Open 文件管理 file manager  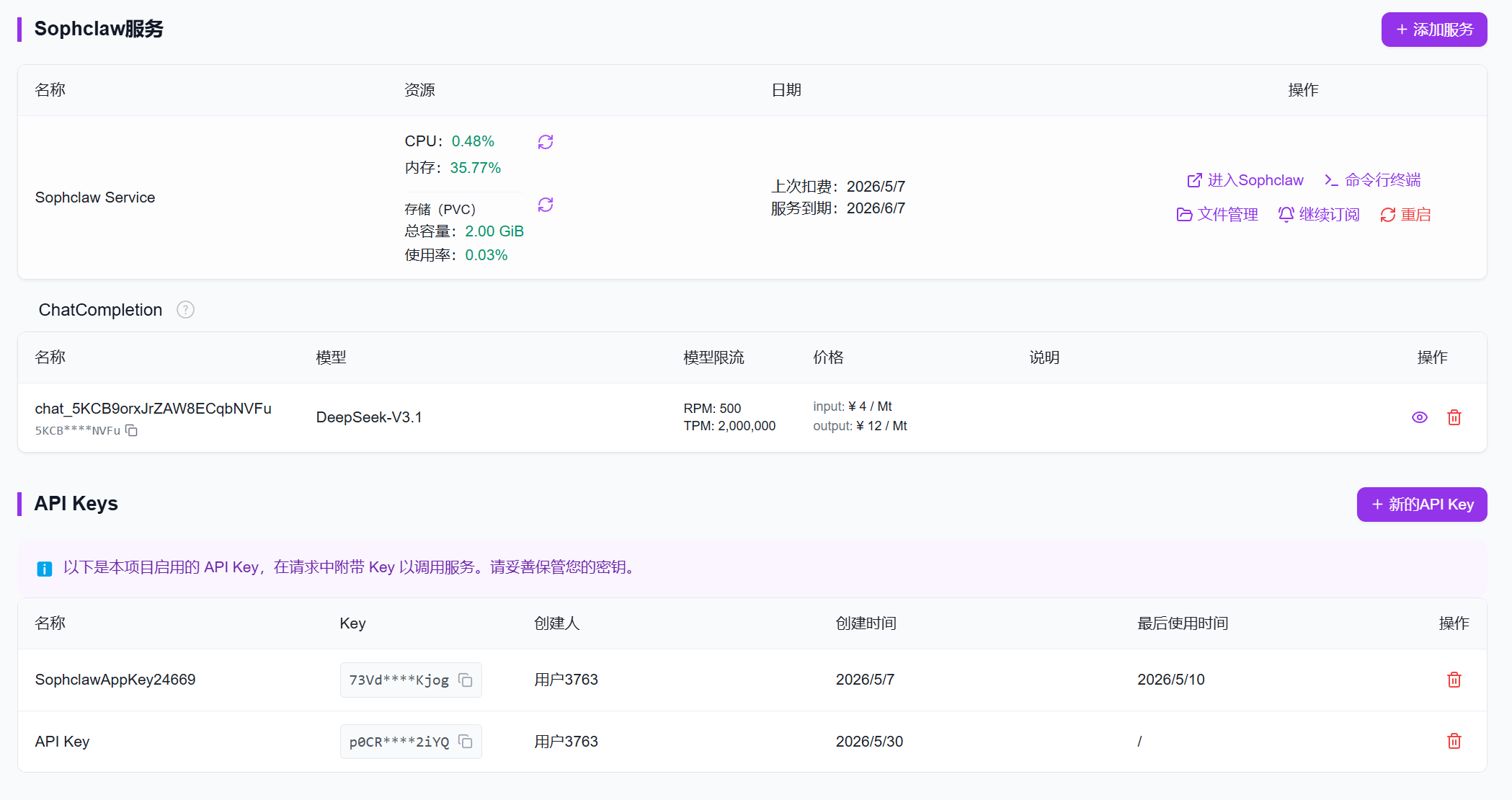1217,215
